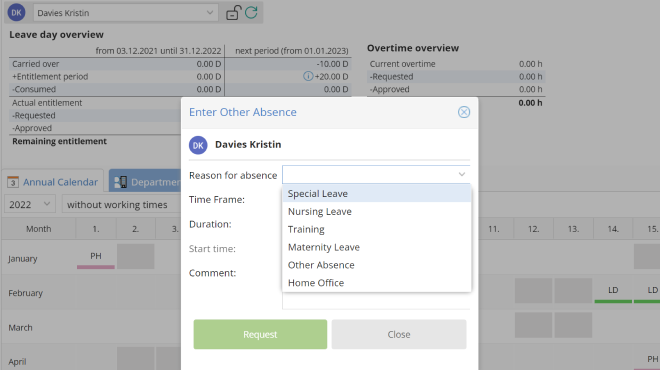Screen dimensions: 660x370
Task: Close the Enter Other Absence dialog
Action: 464,112
